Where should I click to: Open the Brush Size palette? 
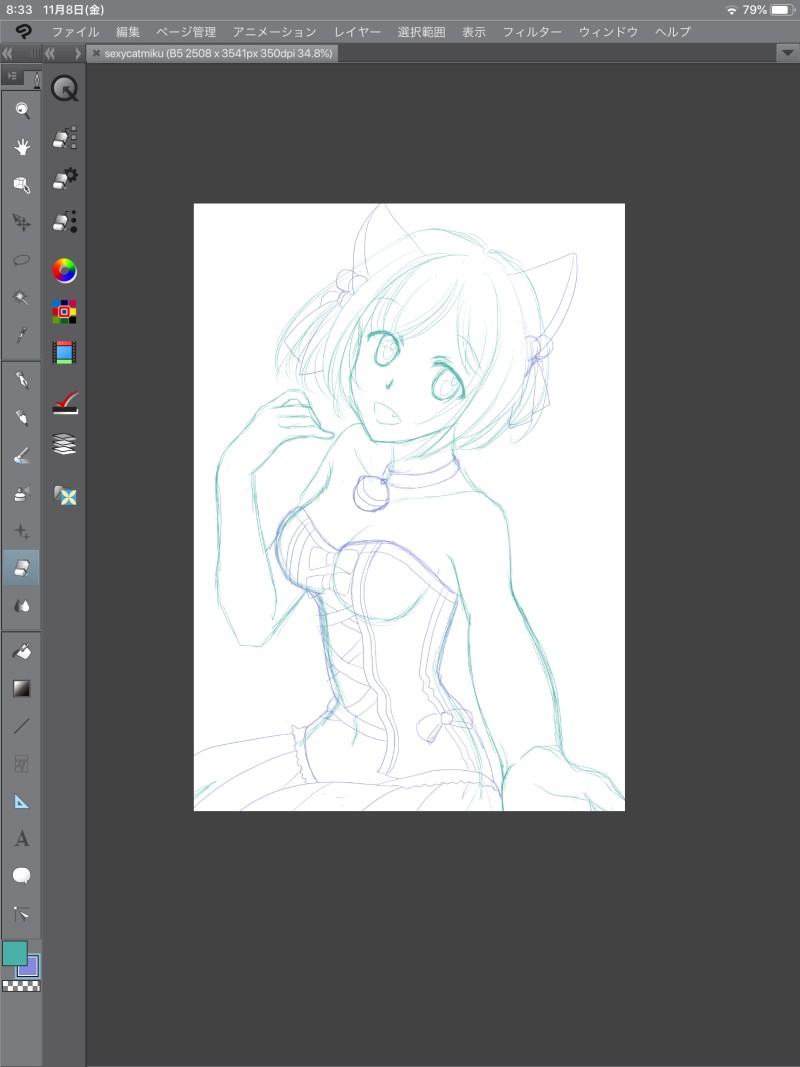65,221
